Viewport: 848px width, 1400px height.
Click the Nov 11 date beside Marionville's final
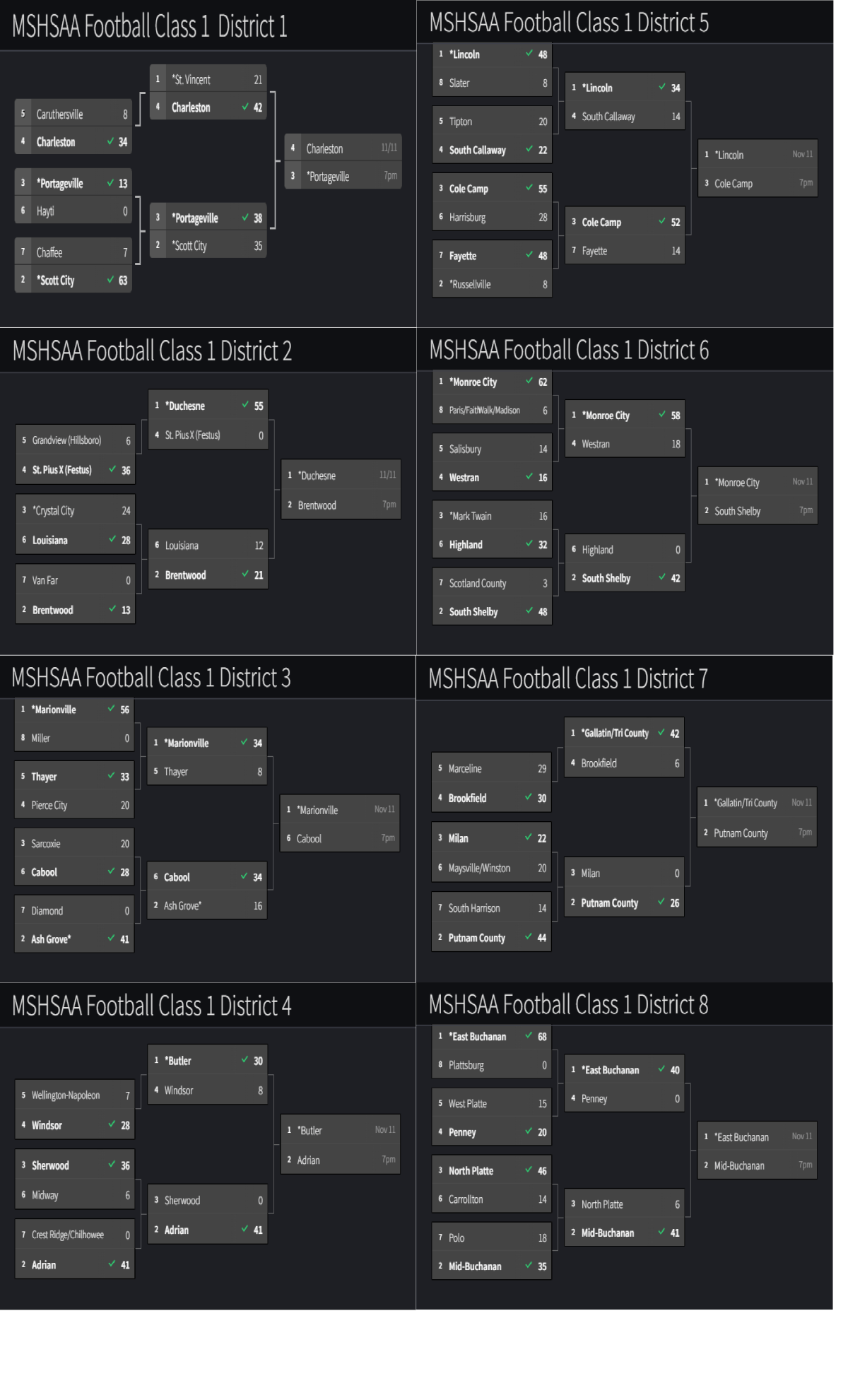click(384, 809)
